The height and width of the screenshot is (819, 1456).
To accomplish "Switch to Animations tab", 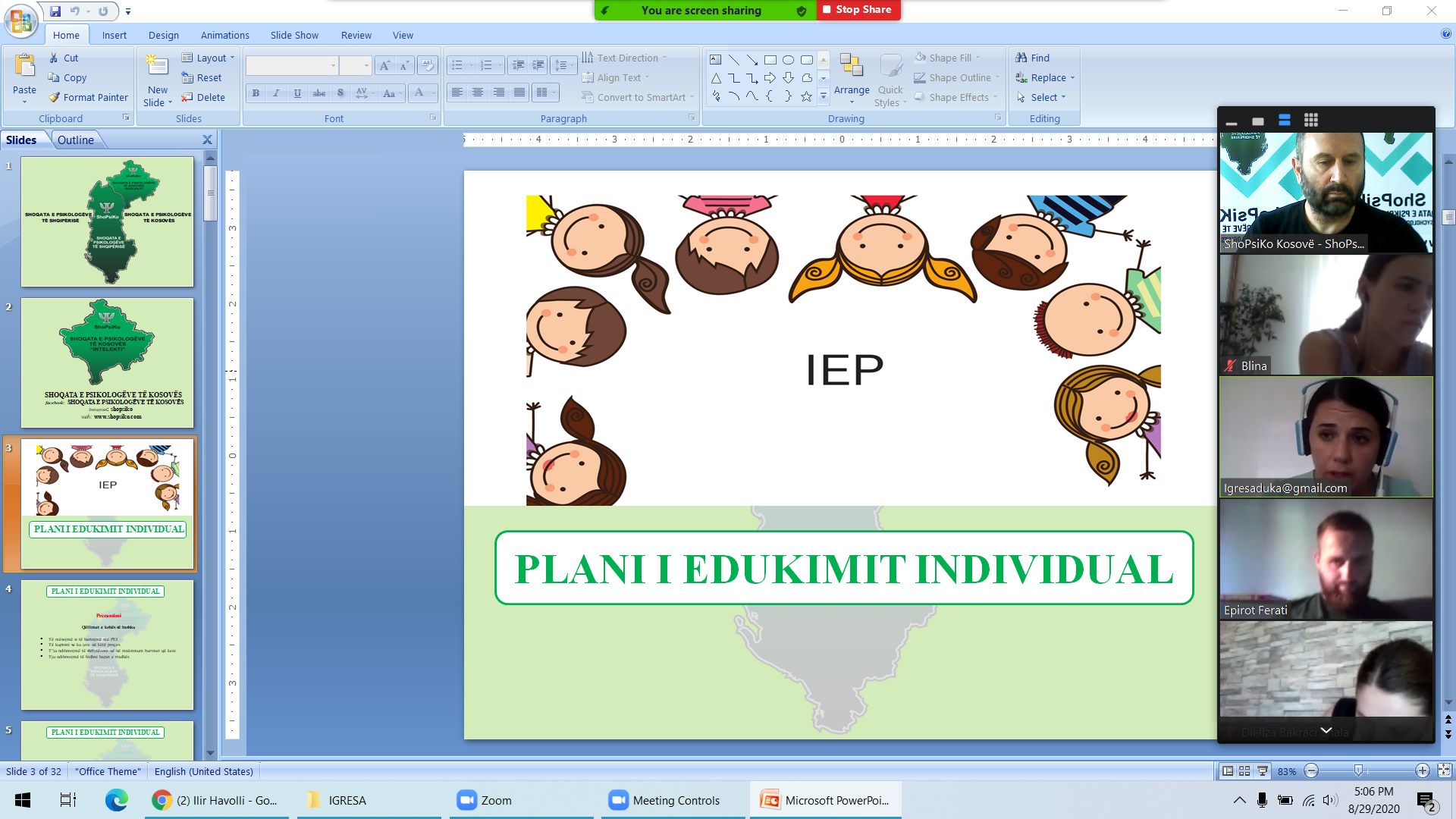I will (x=224, y=35).
